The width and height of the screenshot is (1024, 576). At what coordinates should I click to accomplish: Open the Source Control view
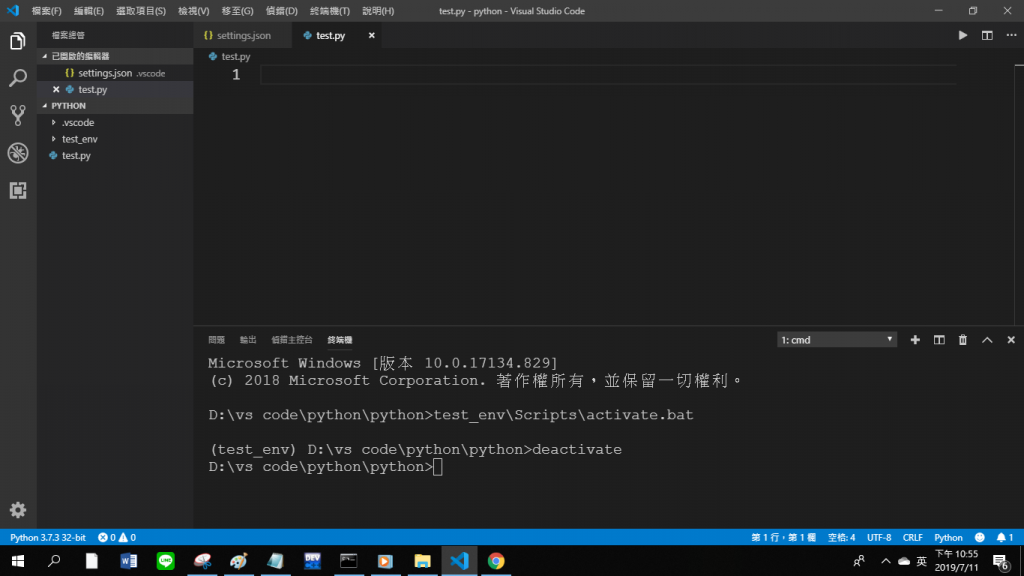[18, 116]
